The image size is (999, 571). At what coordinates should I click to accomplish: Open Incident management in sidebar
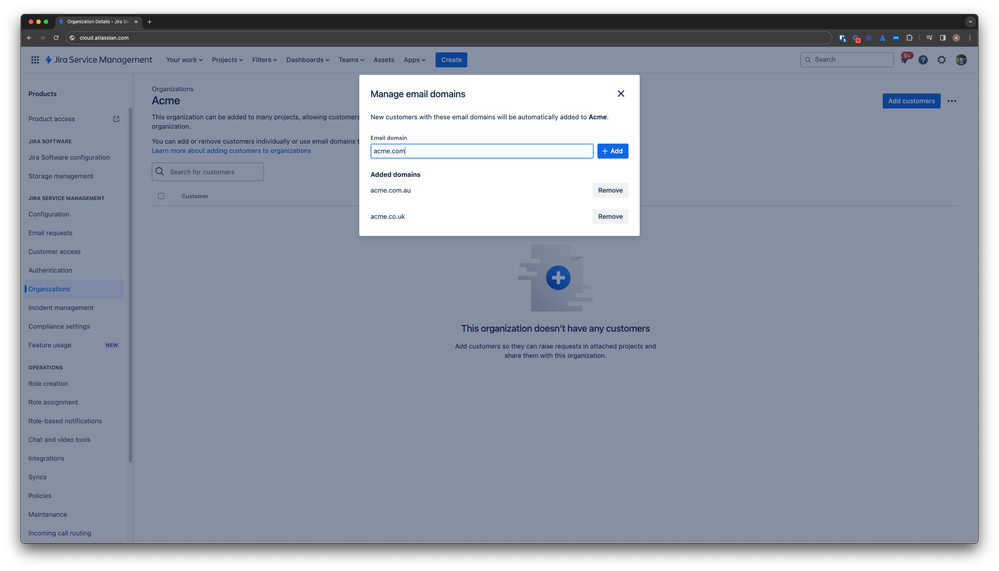point(61,308)
